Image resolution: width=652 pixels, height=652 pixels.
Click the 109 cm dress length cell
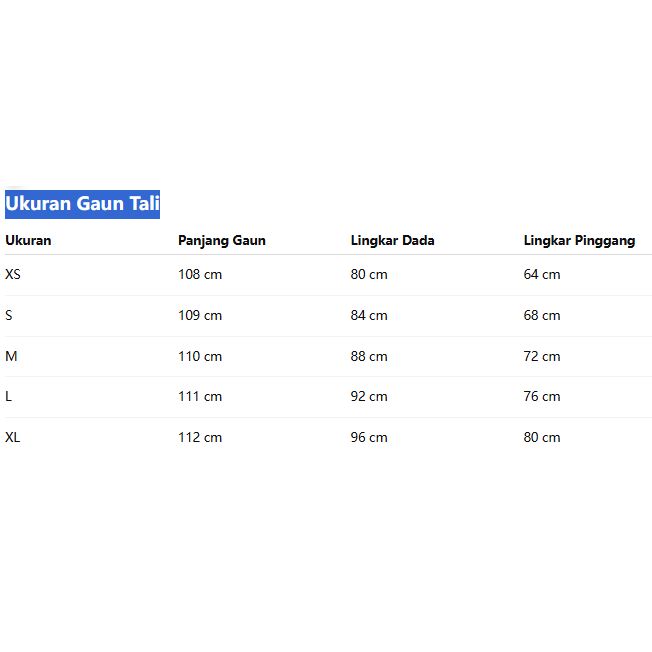[x=200, y=315]
